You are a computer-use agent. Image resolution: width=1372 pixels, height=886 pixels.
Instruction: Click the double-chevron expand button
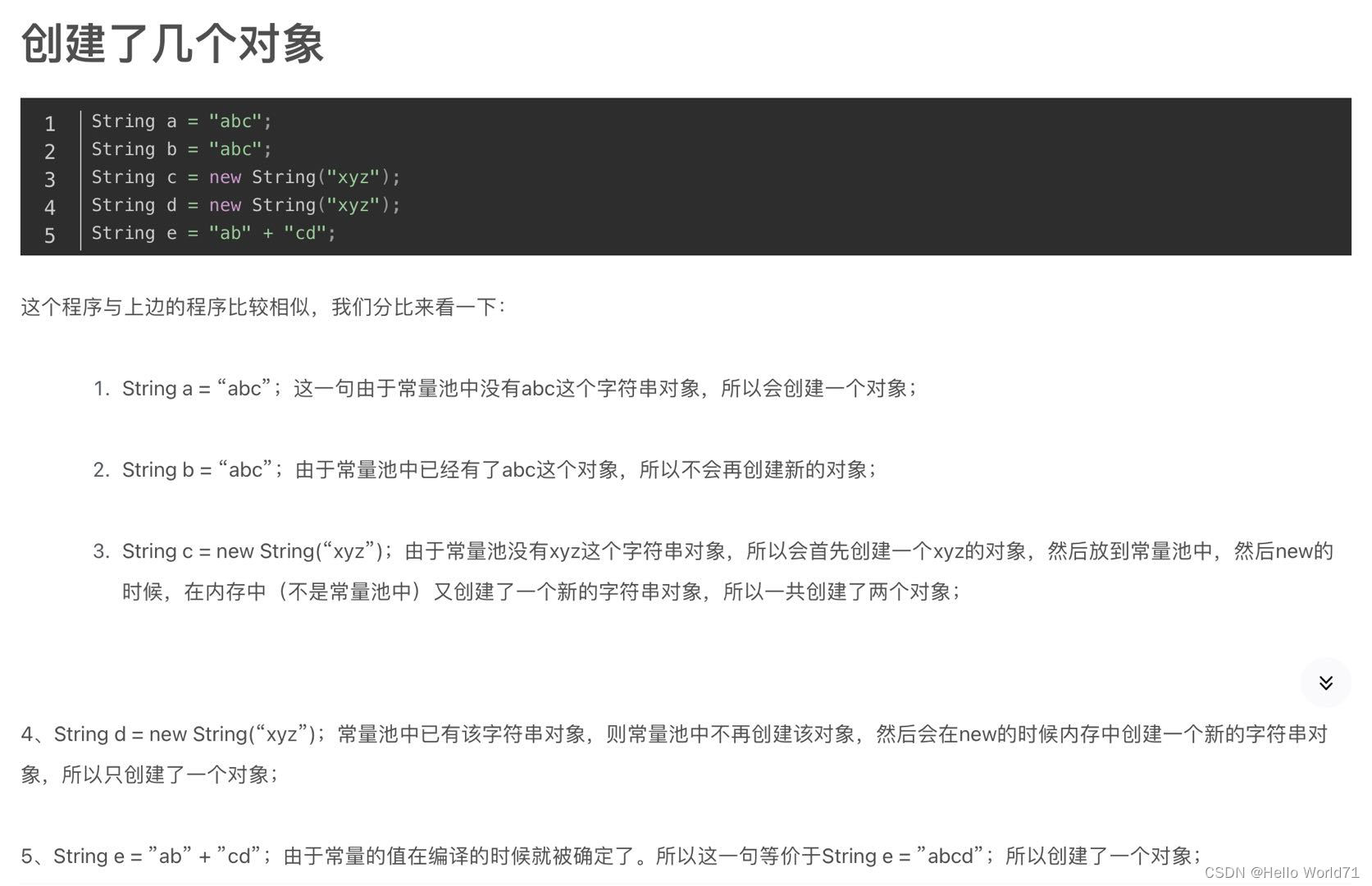pyautogui.click(x=1325, y=683)
